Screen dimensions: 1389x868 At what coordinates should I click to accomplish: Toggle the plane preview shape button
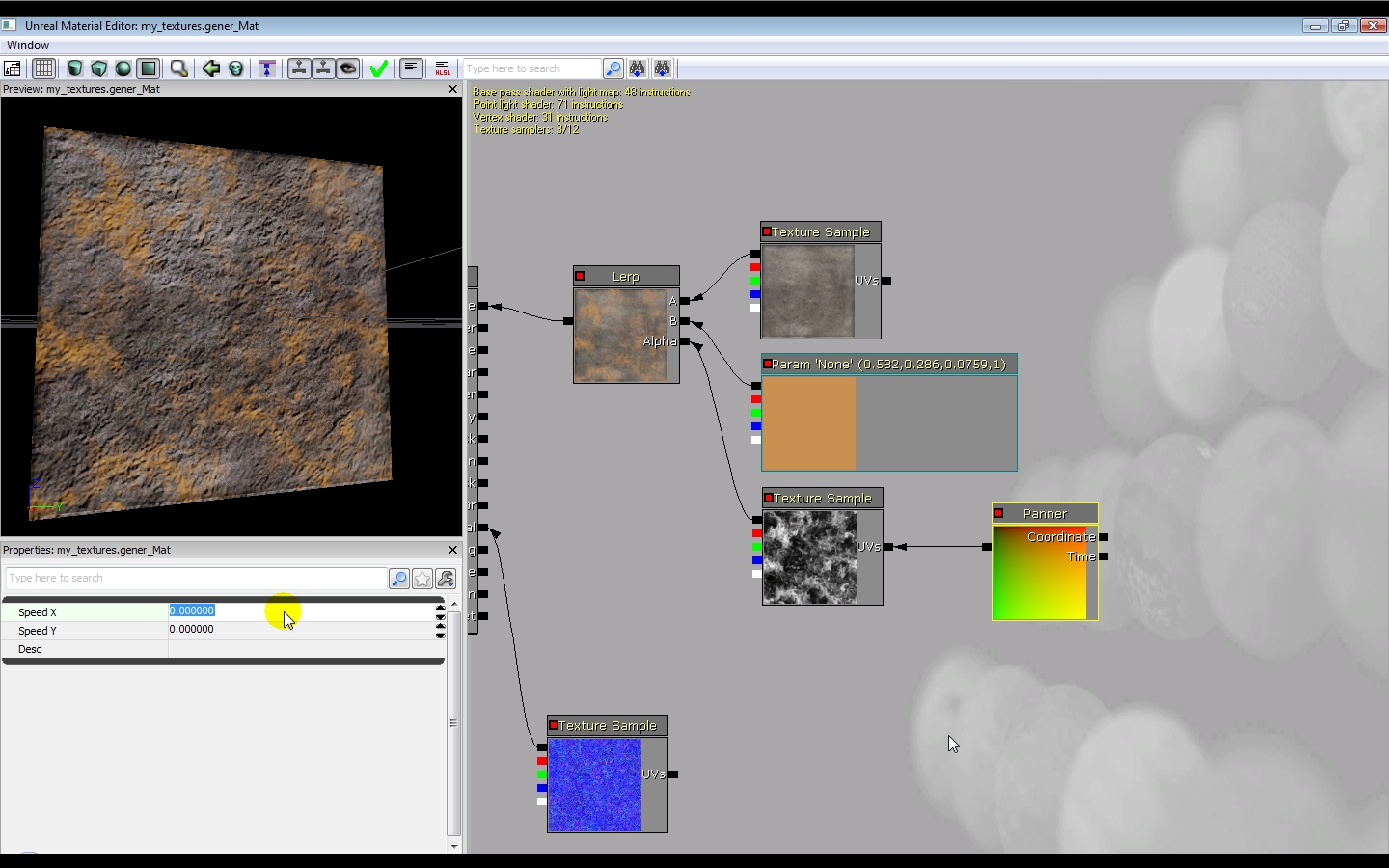click(149, 68)
